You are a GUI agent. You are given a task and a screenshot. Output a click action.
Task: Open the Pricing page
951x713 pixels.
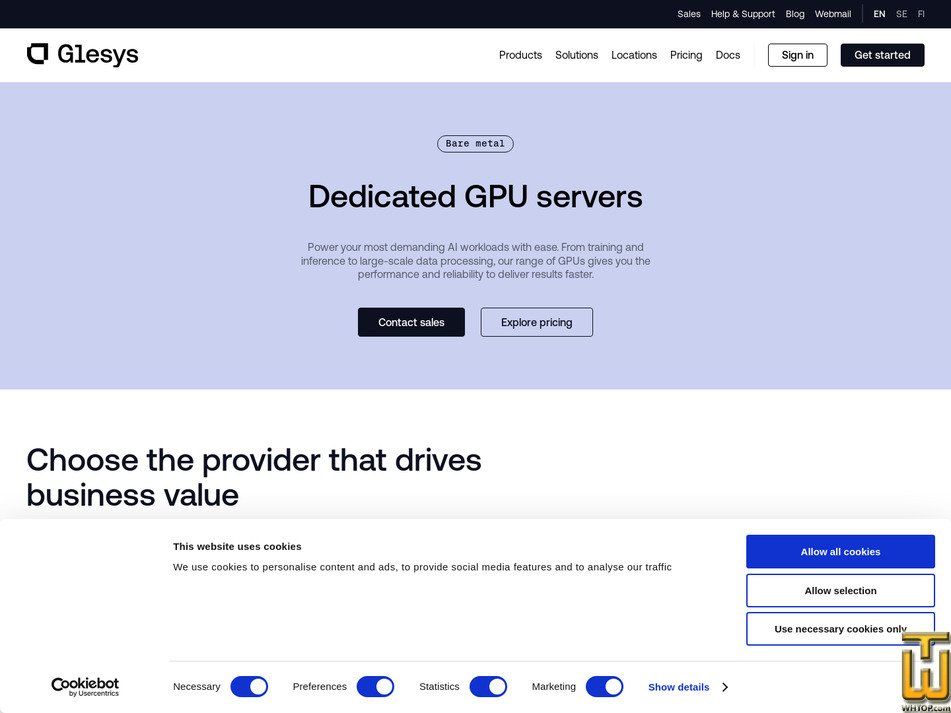pyautogui.click(x=686, y=55)
